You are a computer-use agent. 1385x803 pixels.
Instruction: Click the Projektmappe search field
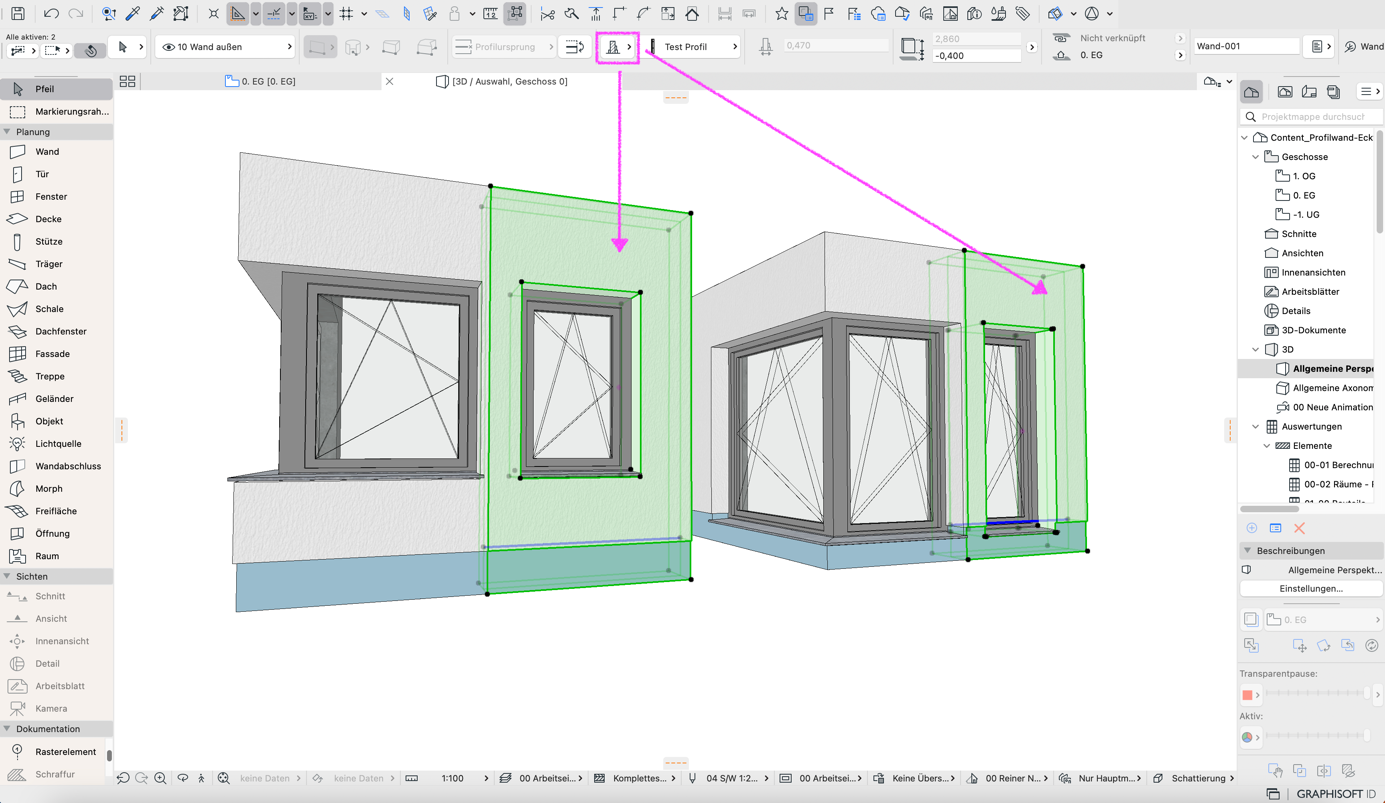click(x=1311, y=117)
